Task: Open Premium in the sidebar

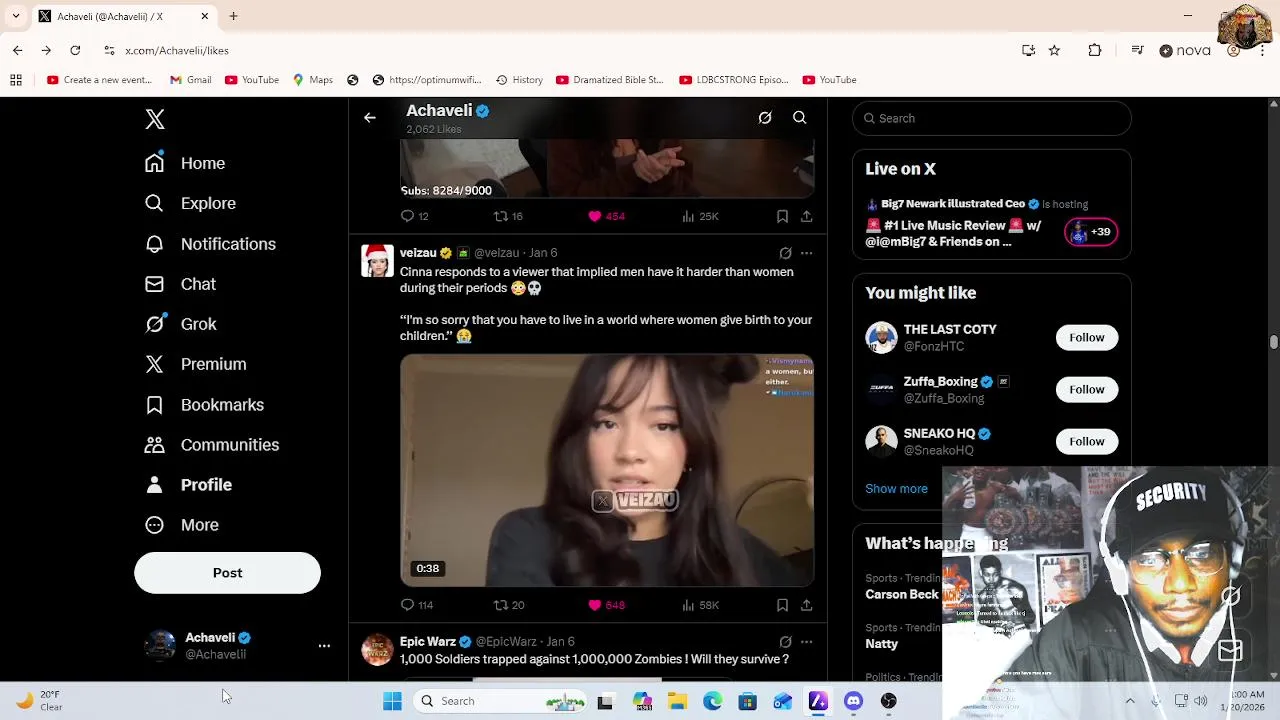Action: tap(196, 364)
